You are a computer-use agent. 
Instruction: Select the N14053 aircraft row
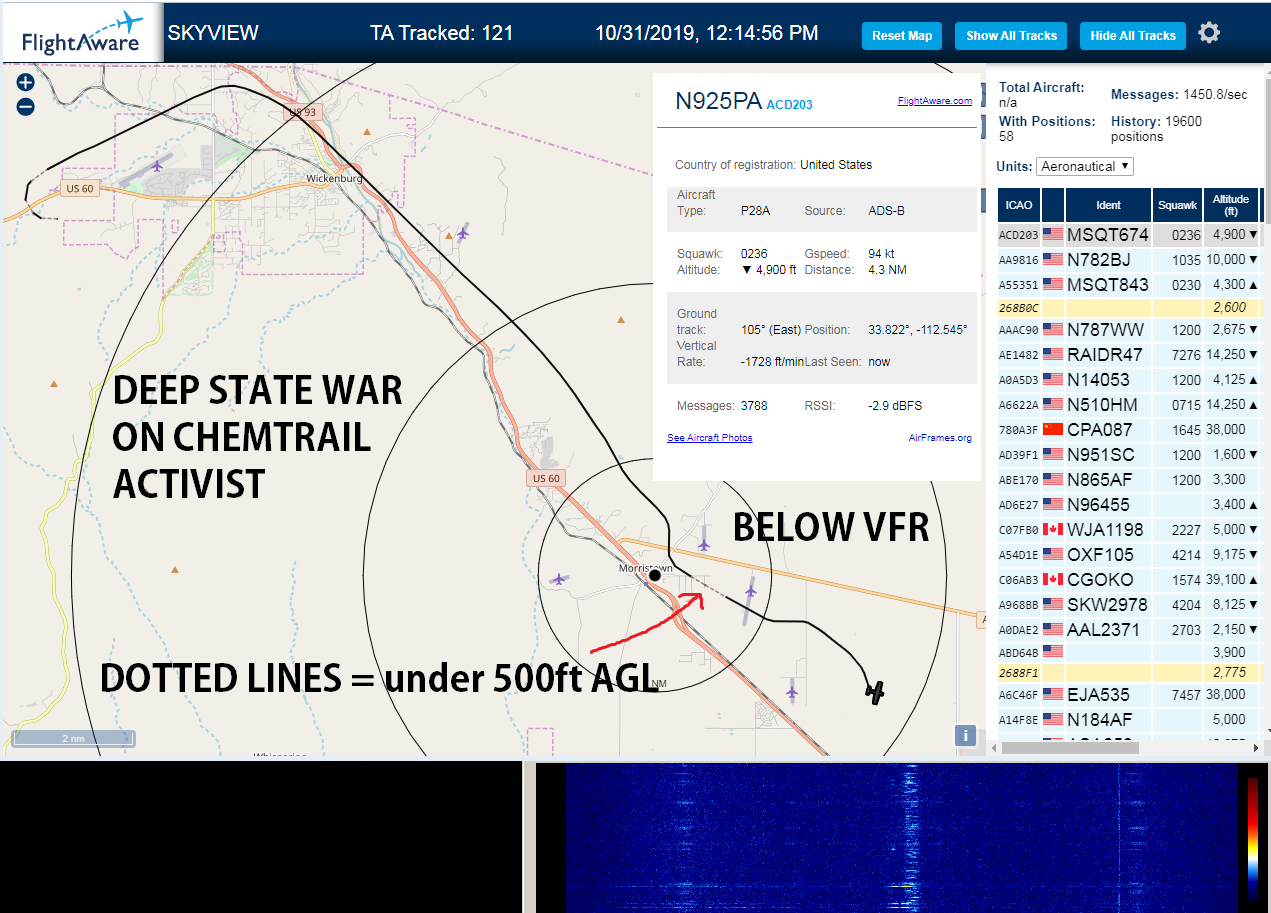[x=1129, y=379]
